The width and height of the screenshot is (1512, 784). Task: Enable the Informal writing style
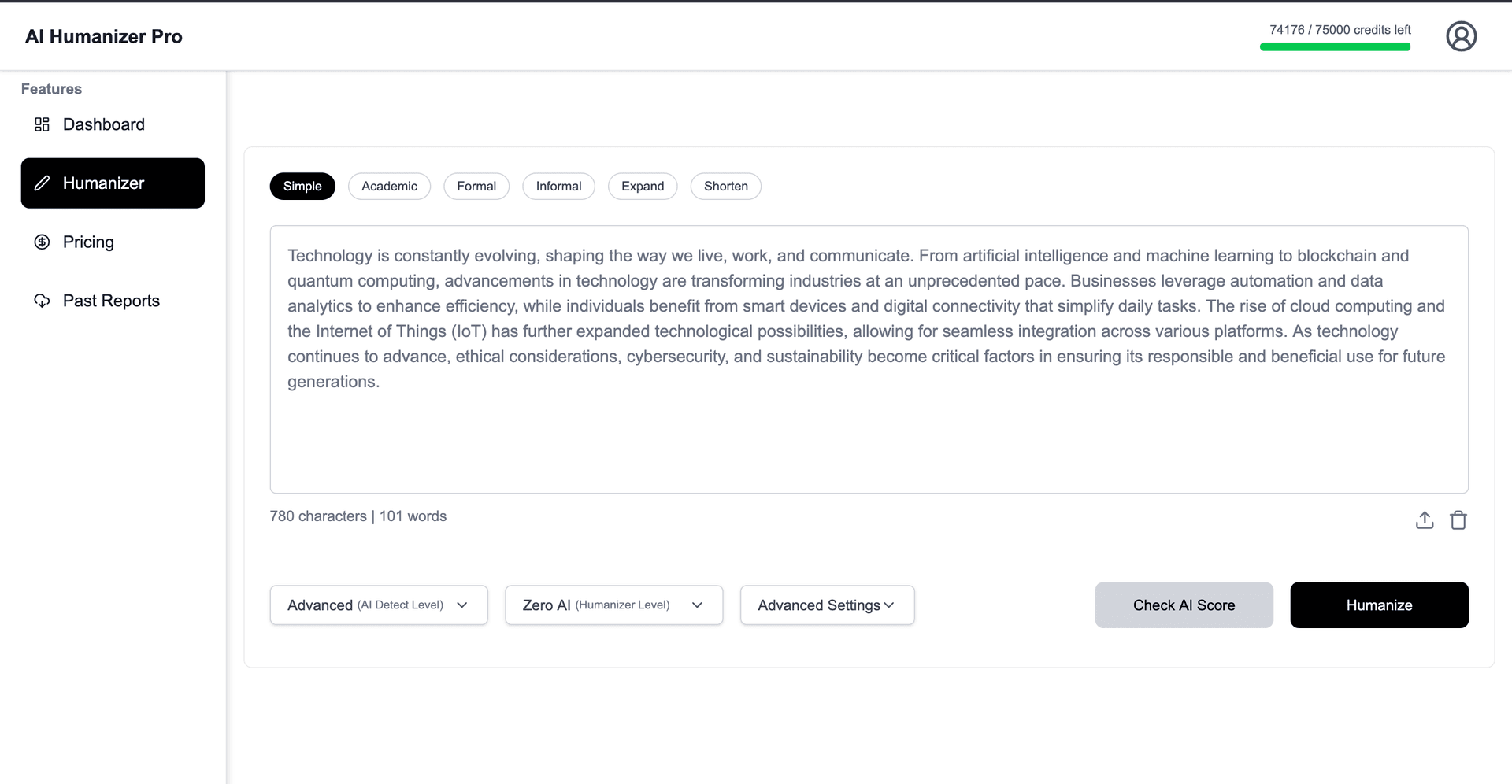(x=558, y=186)
